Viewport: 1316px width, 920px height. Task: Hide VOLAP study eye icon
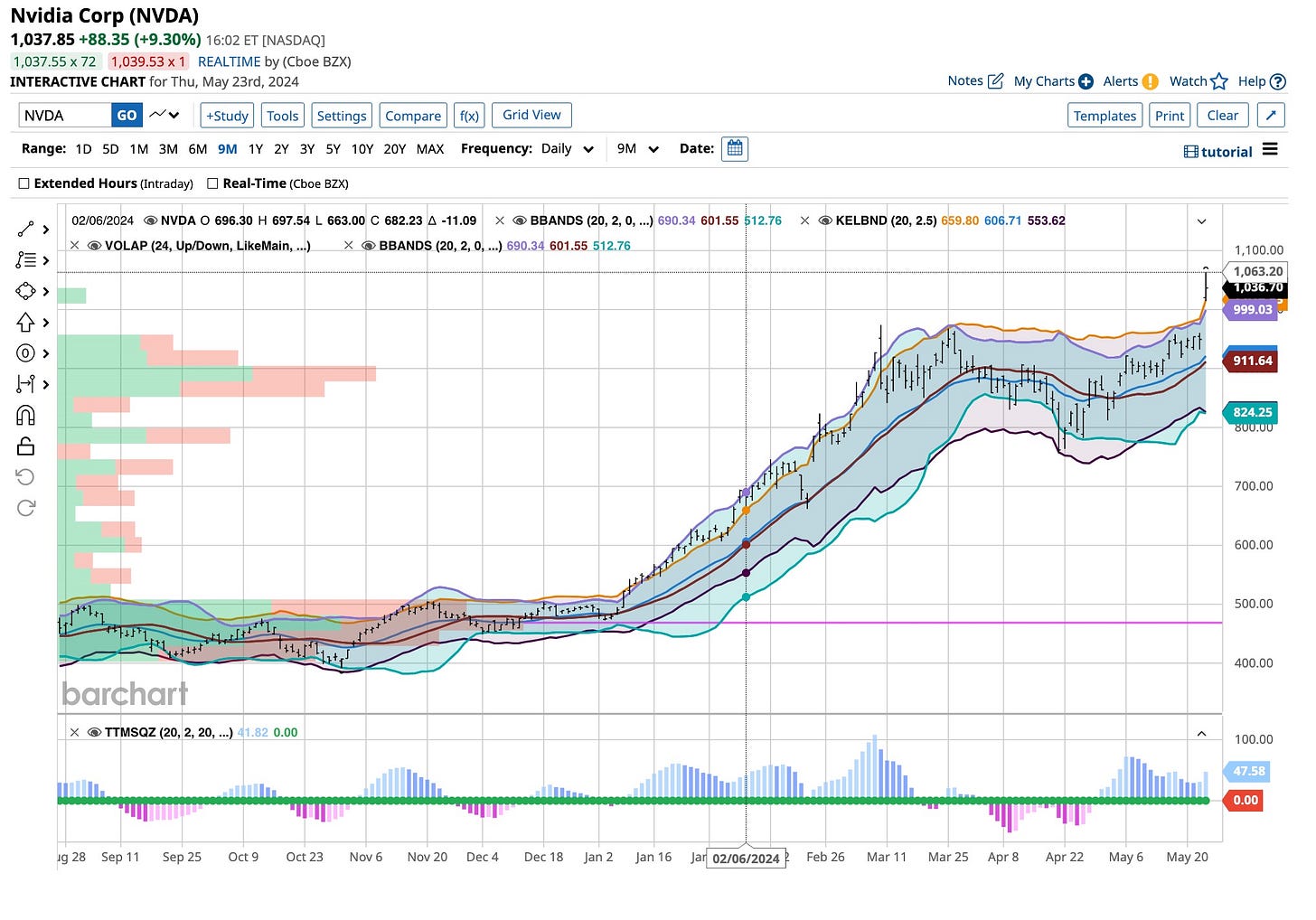[x=94, y=246]
